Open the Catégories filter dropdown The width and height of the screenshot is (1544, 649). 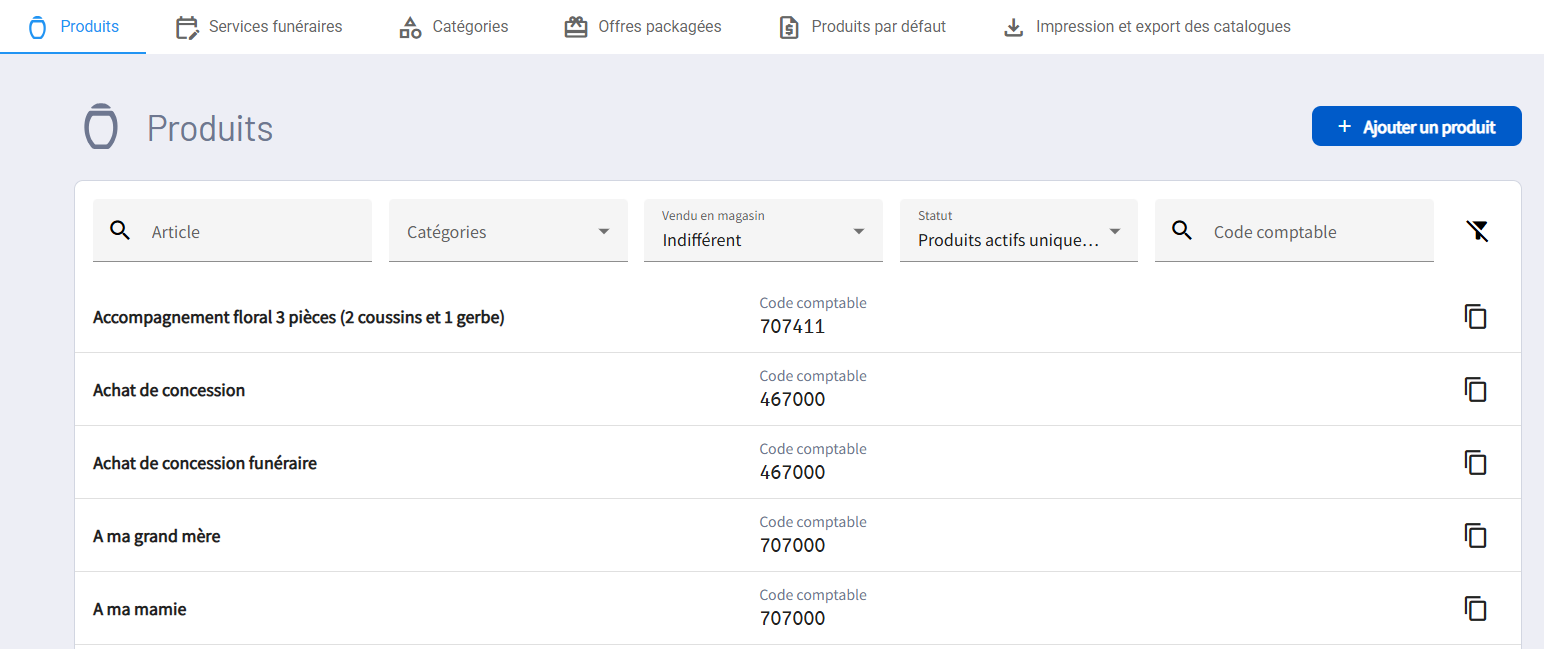(x=508, y=232)
